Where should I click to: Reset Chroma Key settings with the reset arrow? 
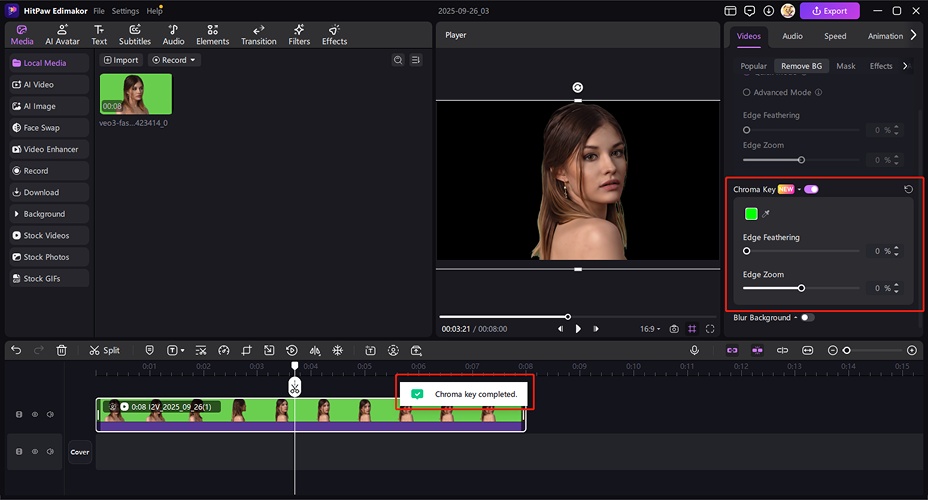point(908,189)
